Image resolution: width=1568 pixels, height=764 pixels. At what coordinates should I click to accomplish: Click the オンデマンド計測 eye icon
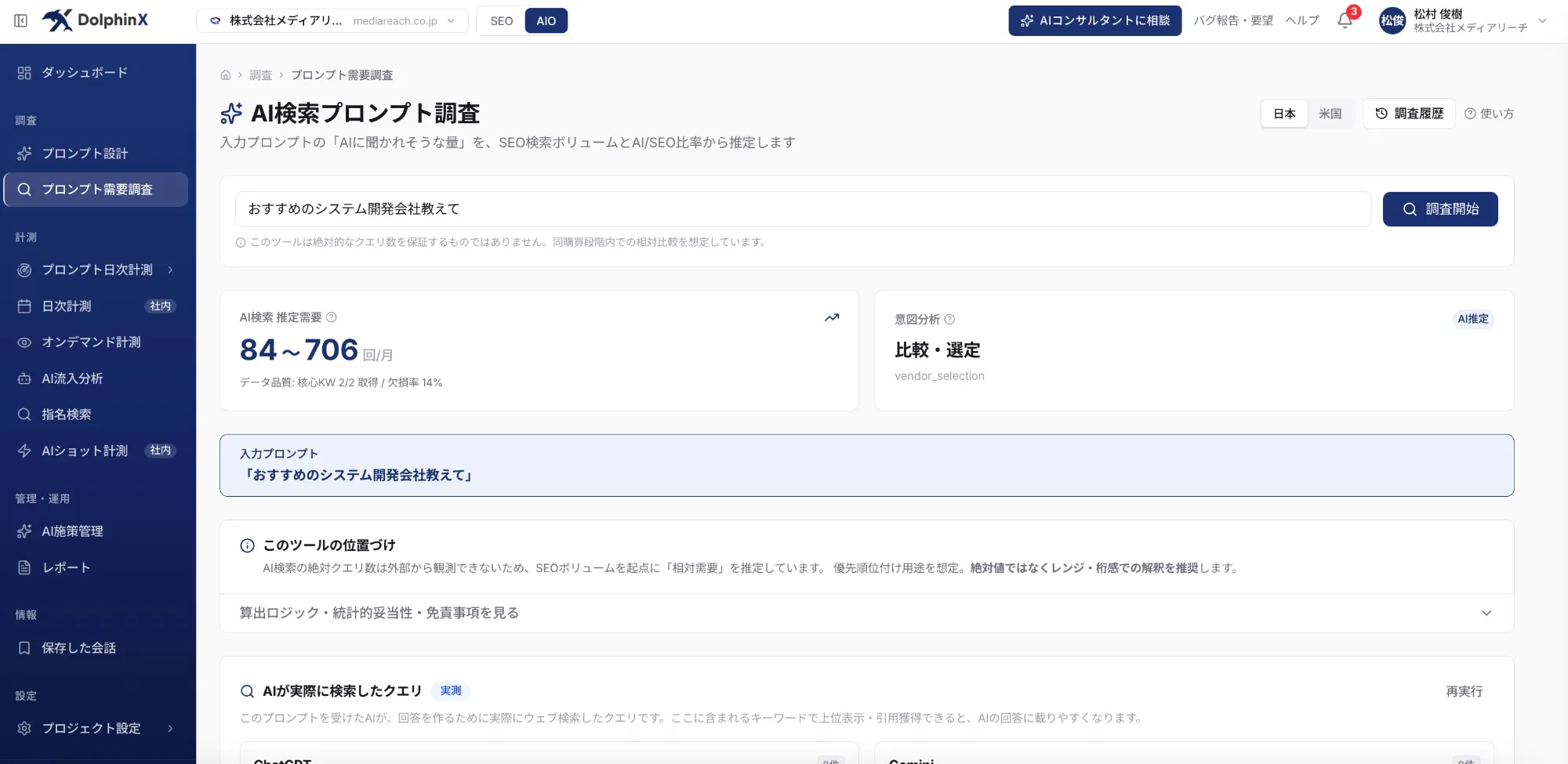[24, 342]
